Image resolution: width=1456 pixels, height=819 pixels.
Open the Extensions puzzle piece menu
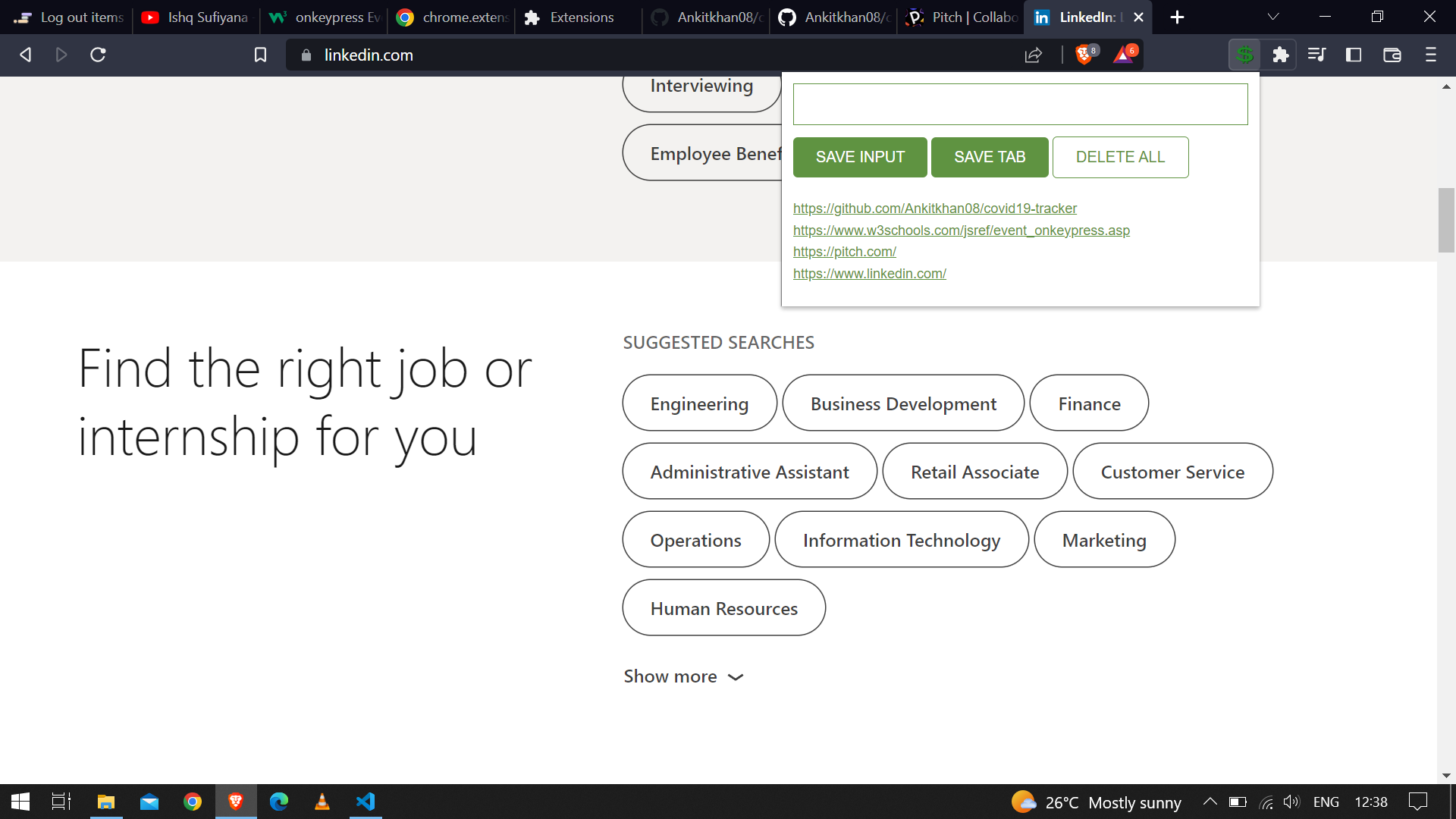(1281, 55)
